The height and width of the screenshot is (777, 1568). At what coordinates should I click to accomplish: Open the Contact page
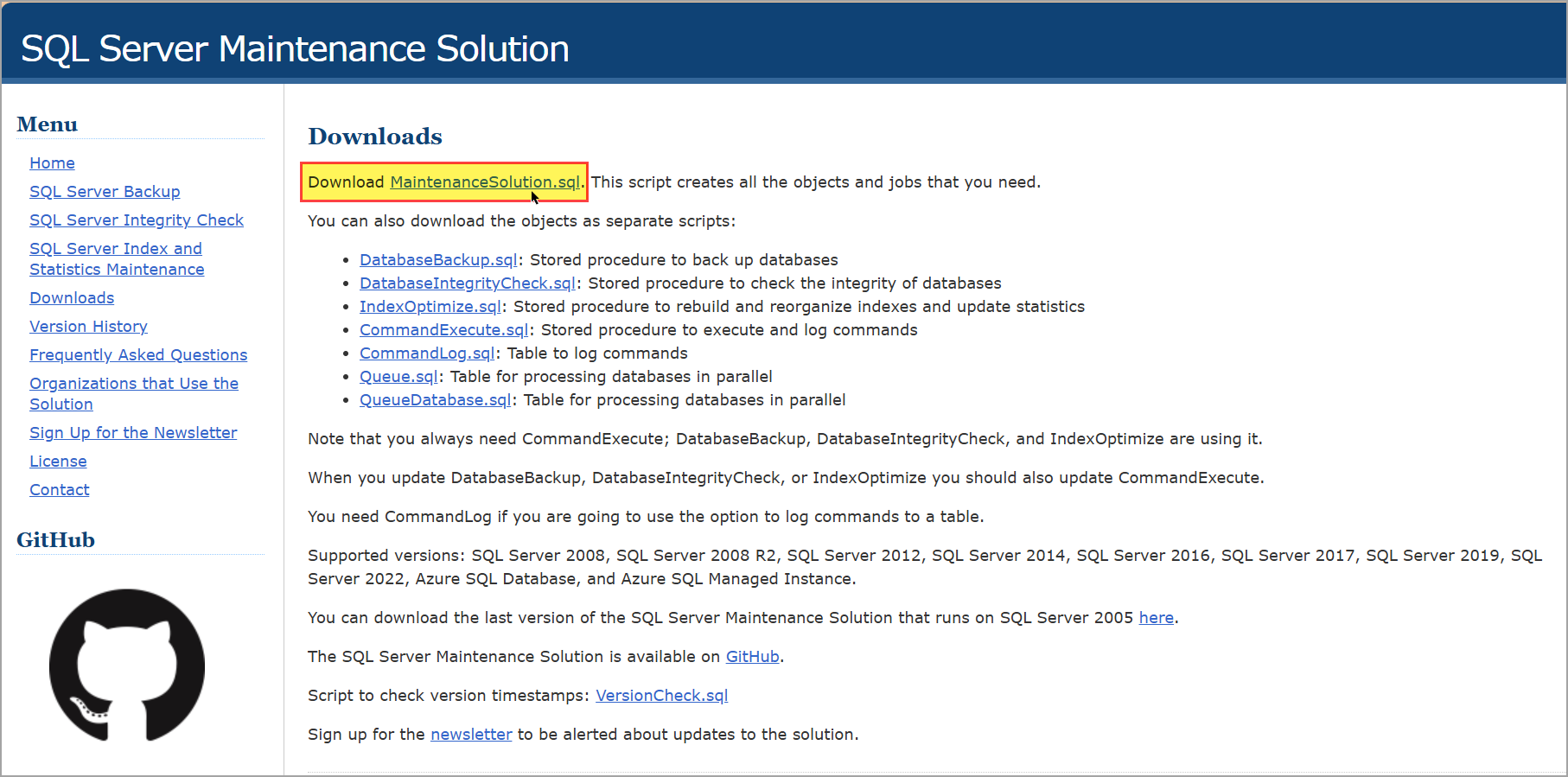(60, 490)
